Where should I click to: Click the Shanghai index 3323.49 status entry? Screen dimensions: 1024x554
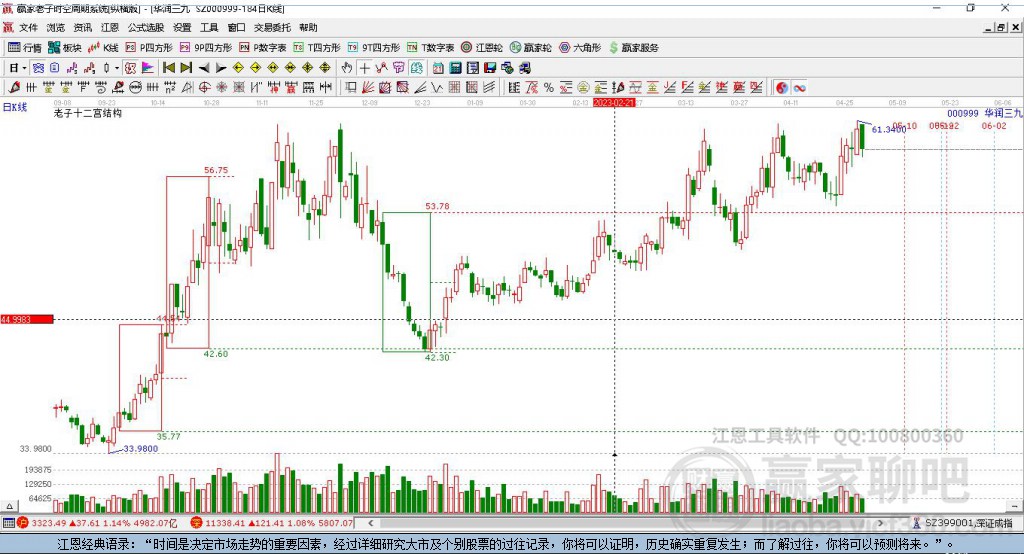pos(97,523)
